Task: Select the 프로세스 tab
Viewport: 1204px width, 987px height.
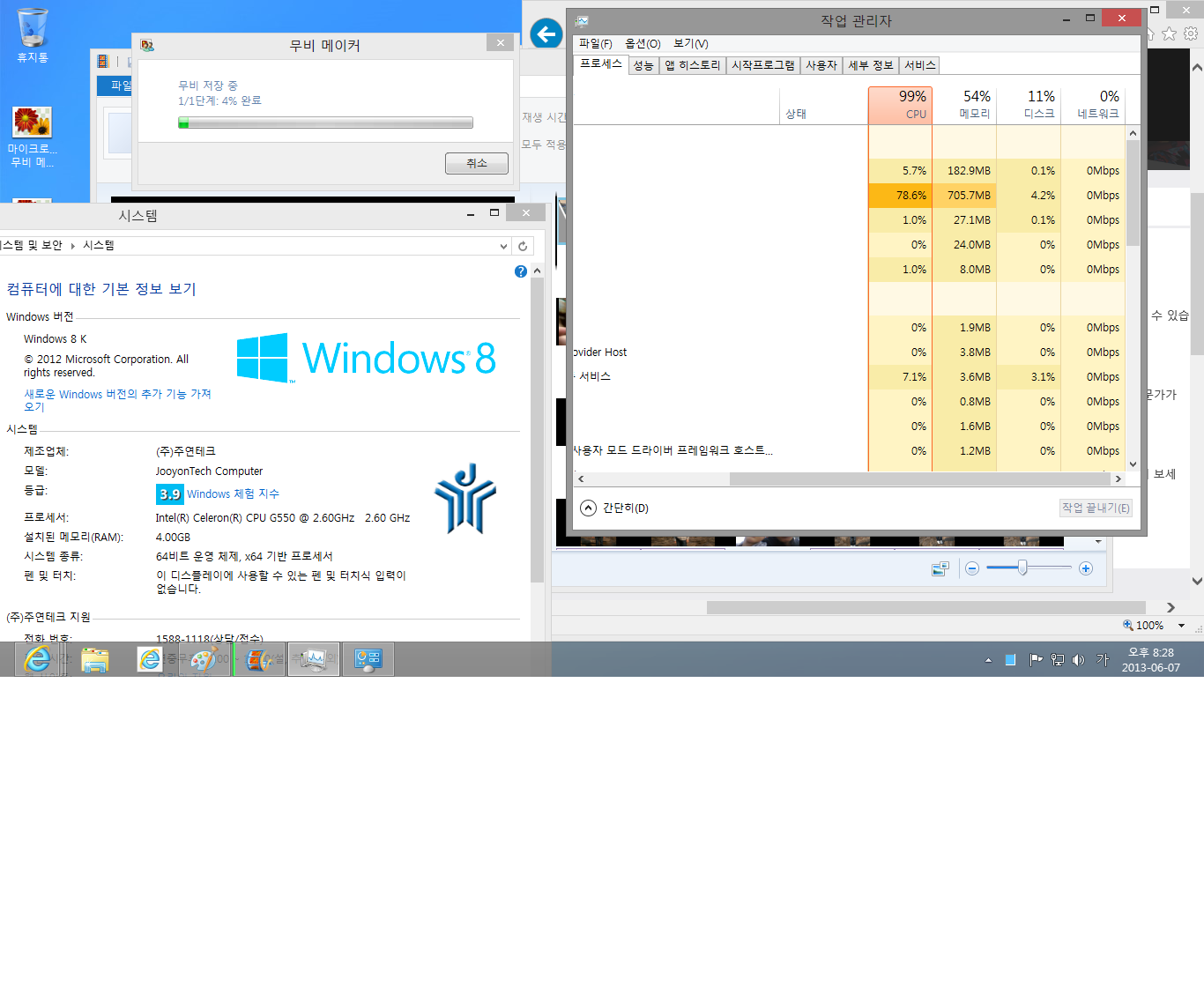Action: [x=601, y=64]
